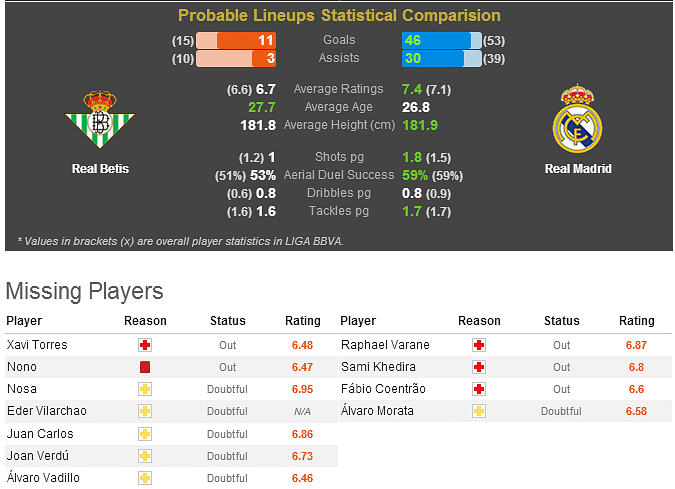The width and height of the screenshot is (675, 489).
Task: Click Sami Khedira's red cross icon
Action: [479, 367]
